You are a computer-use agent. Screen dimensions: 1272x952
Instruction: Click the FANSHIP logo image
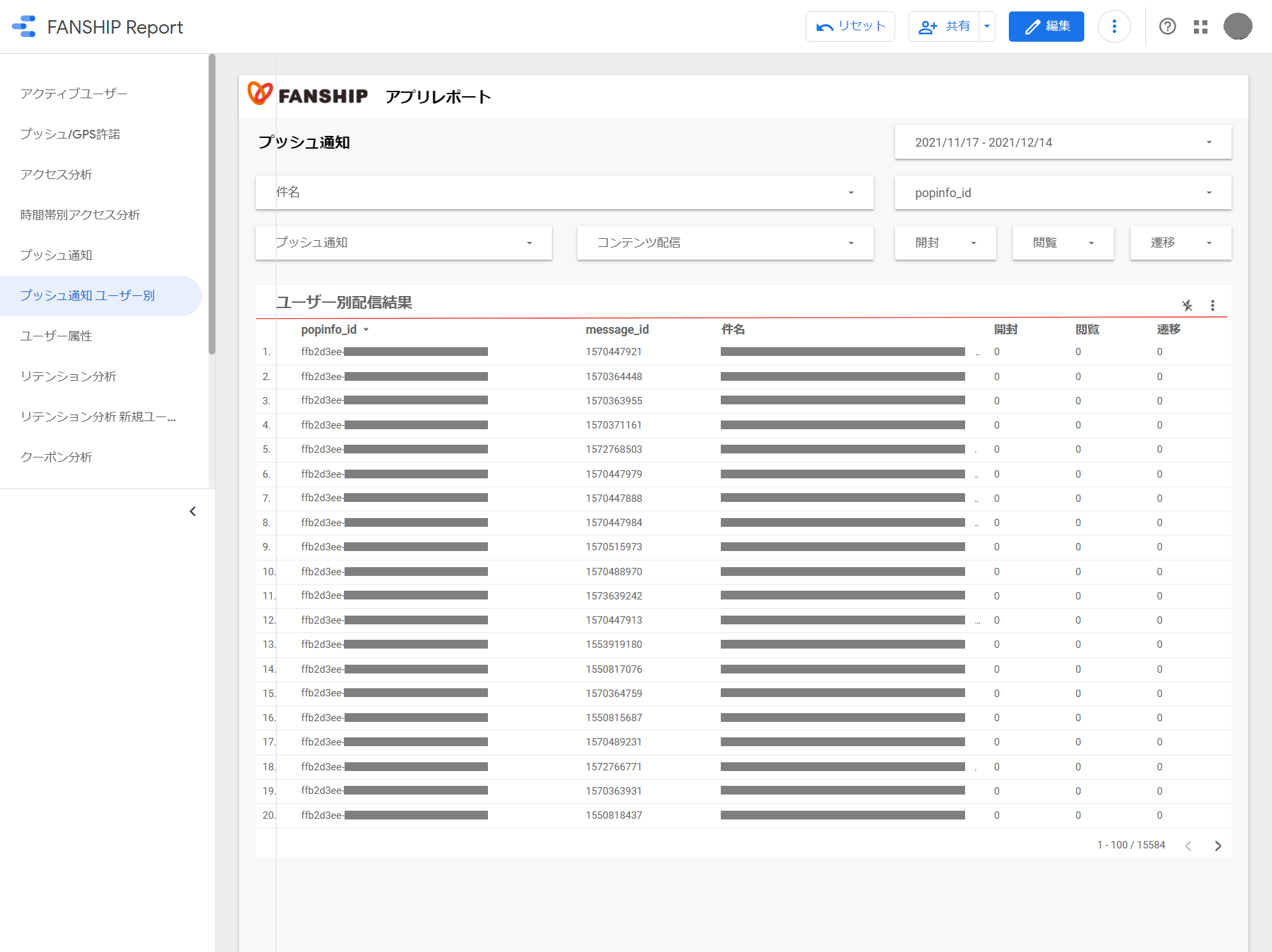[308, 95]
